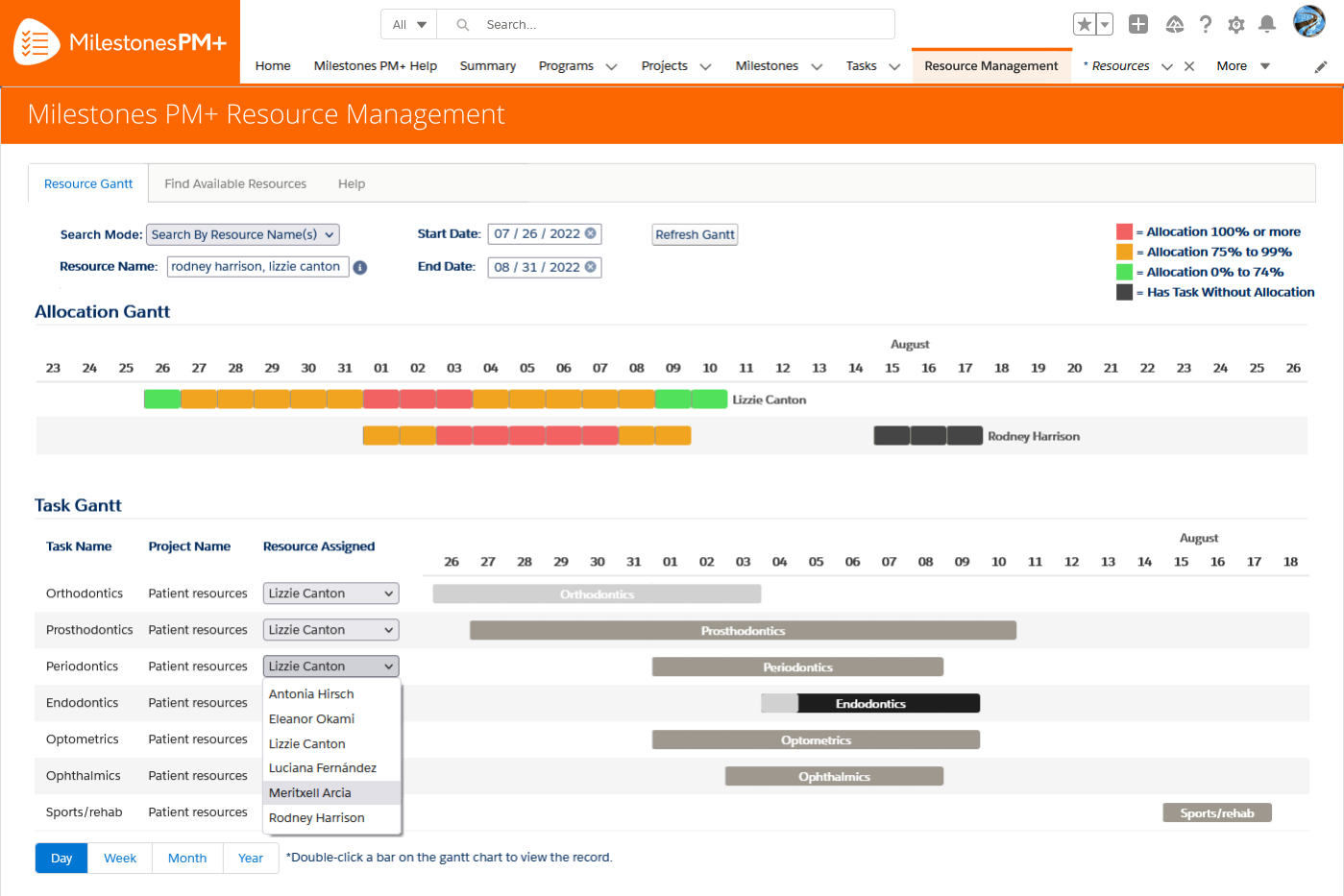
Task: Open the Projects navigation menu
Action: [675, 65]
